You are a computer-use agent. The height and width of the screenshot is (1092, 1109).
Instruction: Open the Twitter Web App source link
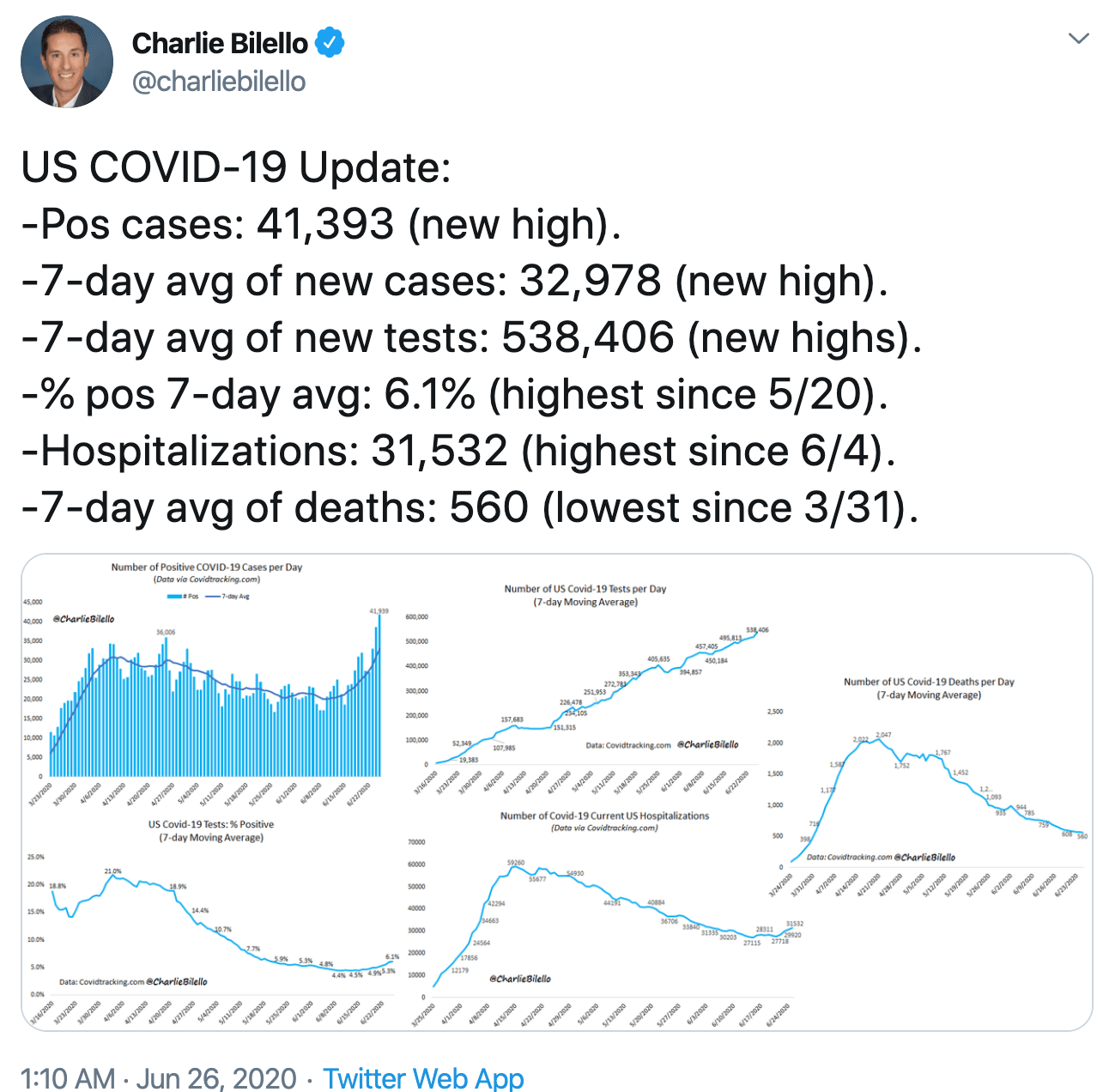(x=423, y=1077)
